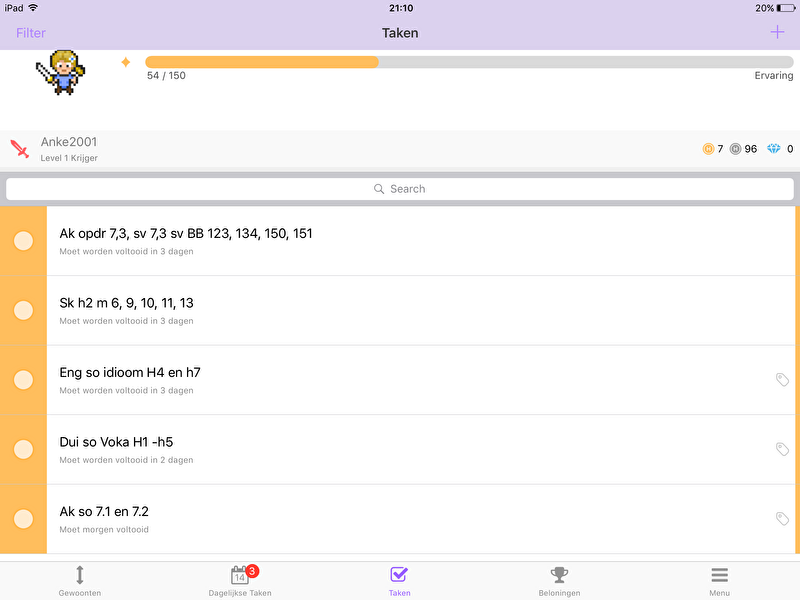The height and width of the screenshot is (600, 800).
Task: Complete the Eng so idioom H4 task
Action: pos(23,380)
